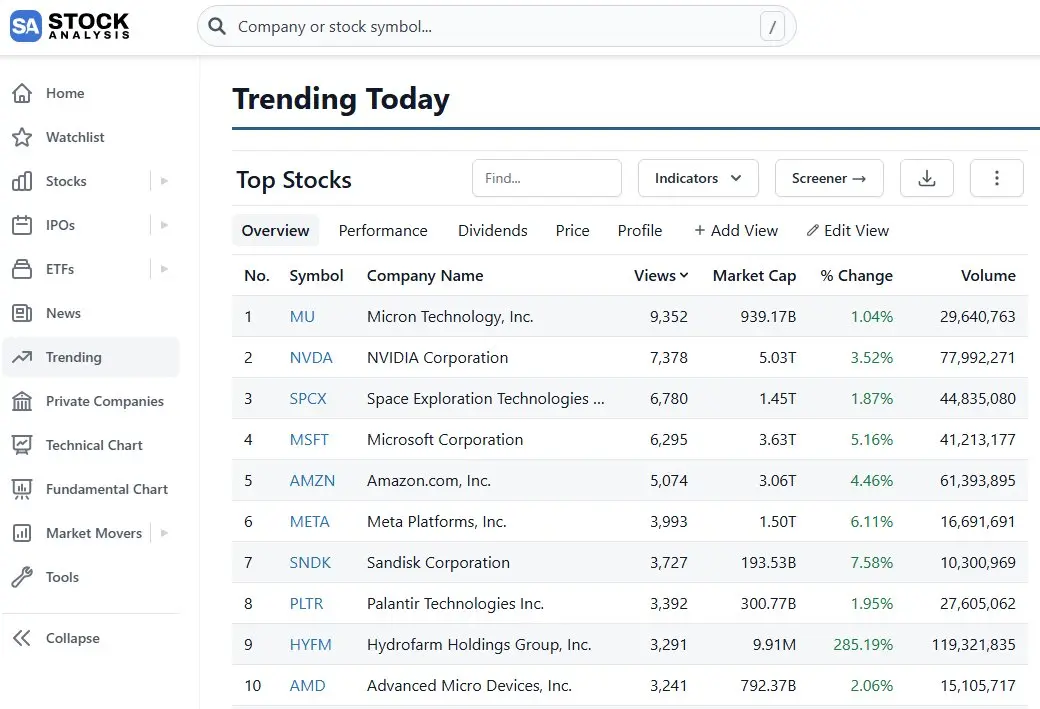Switch to the Performance tab
Image resolution: width=1040 pixels, height=709 pixels.
pos(383,230)
